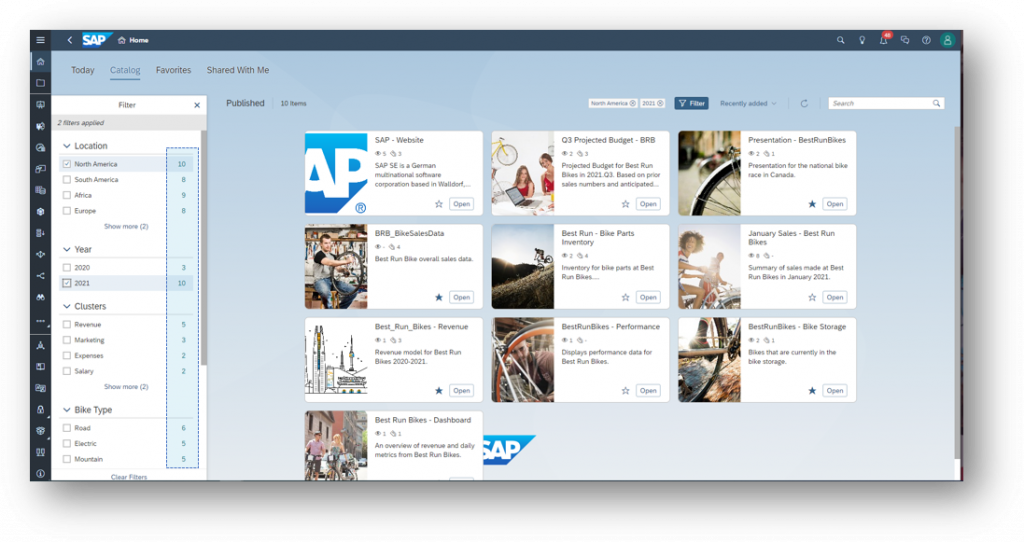Collapse the Location filter section
The height and width of the screenshot is (542, 1024).
pyautogui.click(x=67, y=146)
